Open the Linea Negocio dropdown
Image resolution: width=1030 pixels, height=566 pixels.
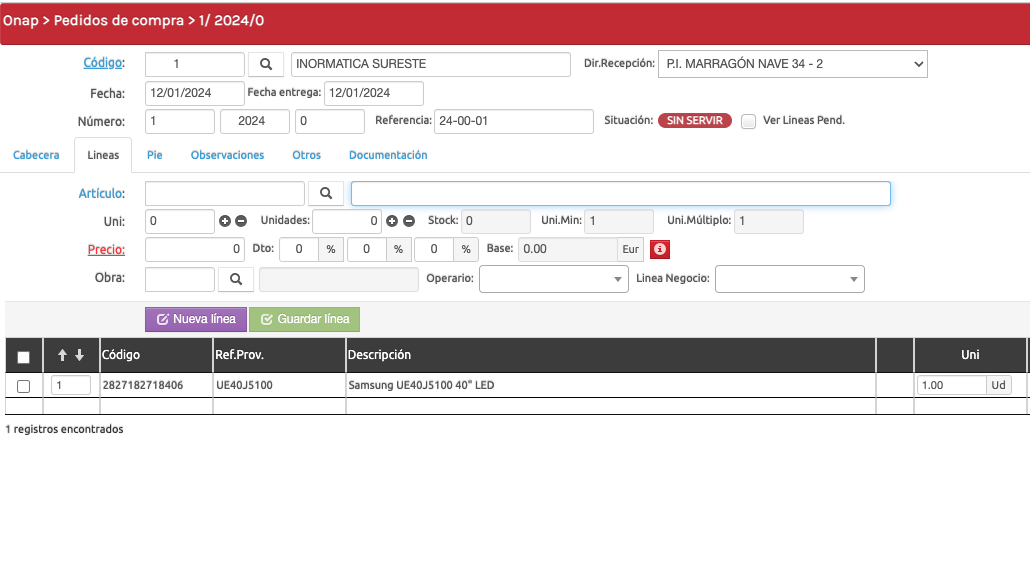pos(789,279)
